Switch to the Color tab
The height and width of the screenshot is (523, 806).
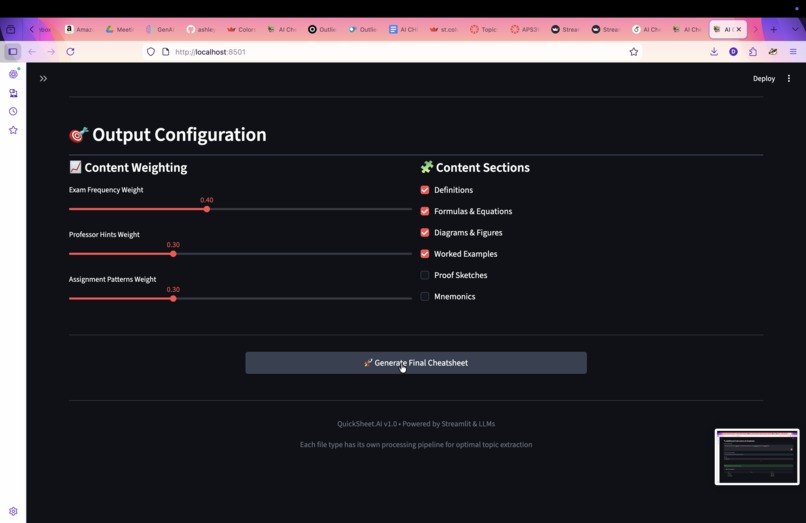241,29
